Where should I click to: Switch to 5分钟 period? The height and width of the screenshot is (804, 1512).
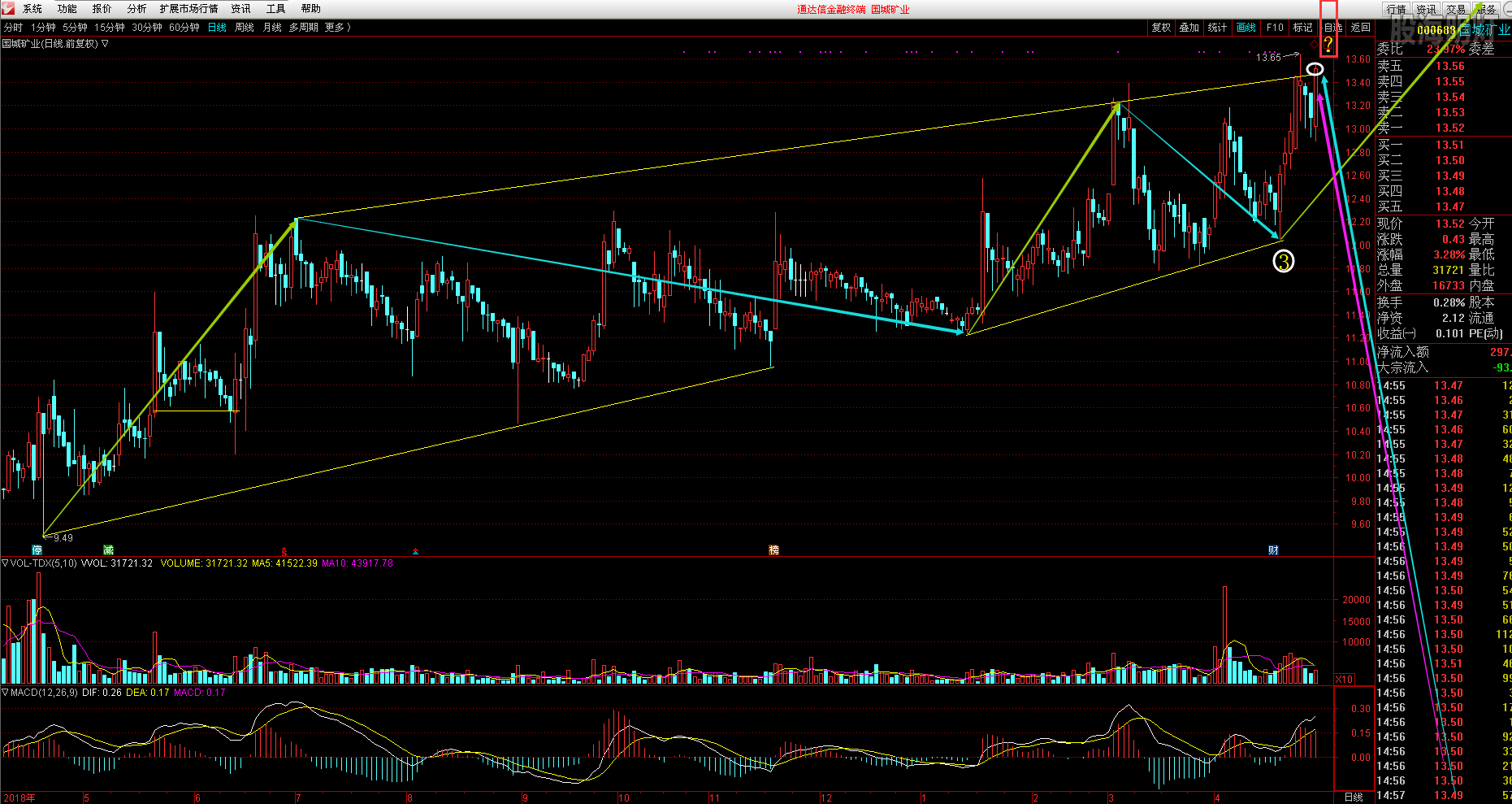75,28
